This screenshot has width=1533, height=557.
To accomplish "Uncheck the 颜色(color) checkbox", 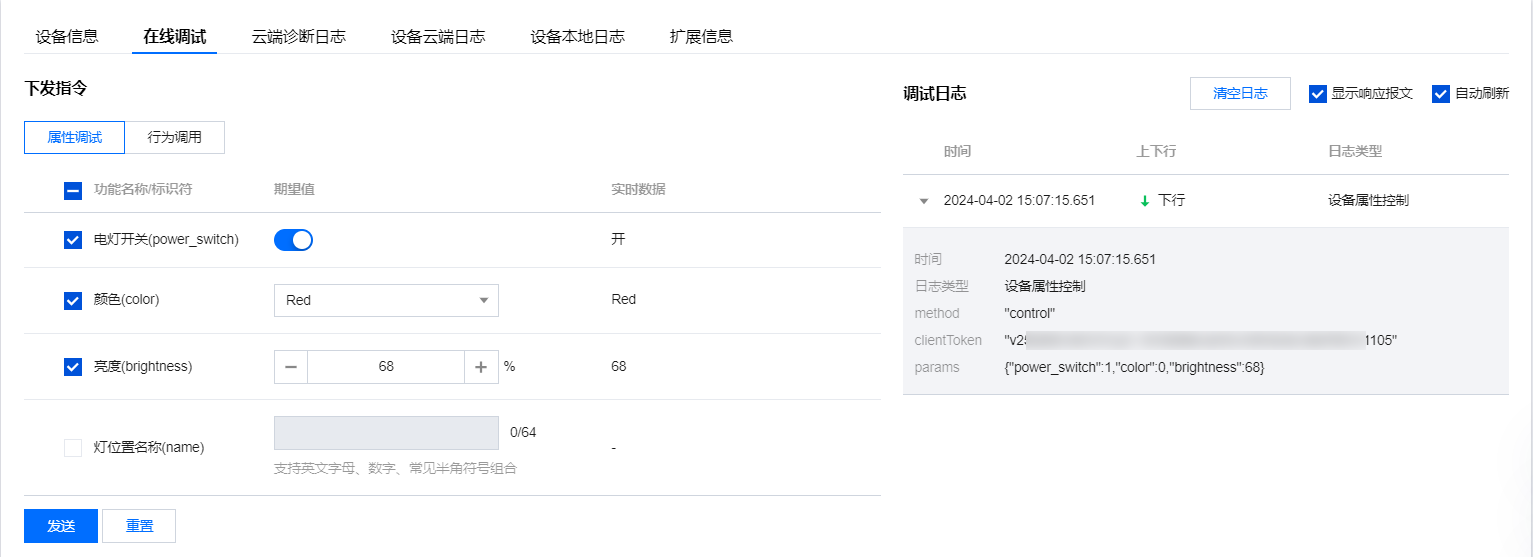I will click(73, 300).
